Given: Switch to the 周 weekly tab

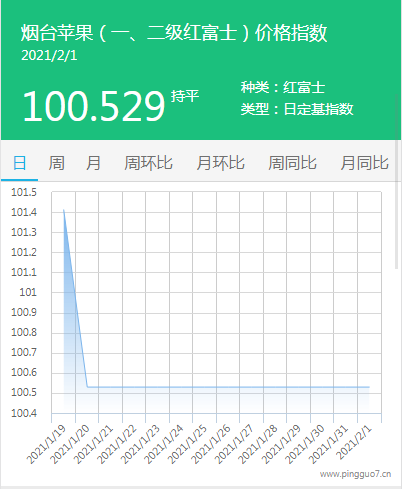Looking at the screenshot, I should tap(56, 163).
